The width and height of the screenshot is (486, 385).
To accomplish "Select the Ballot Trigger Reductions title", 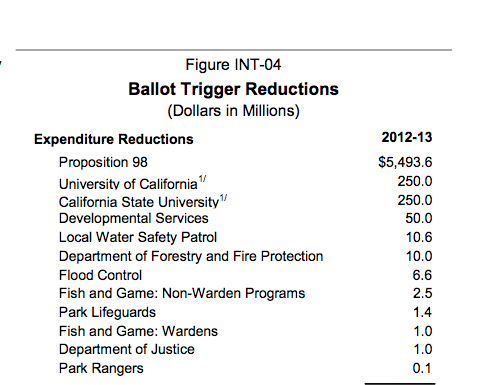I will point(233,89).
